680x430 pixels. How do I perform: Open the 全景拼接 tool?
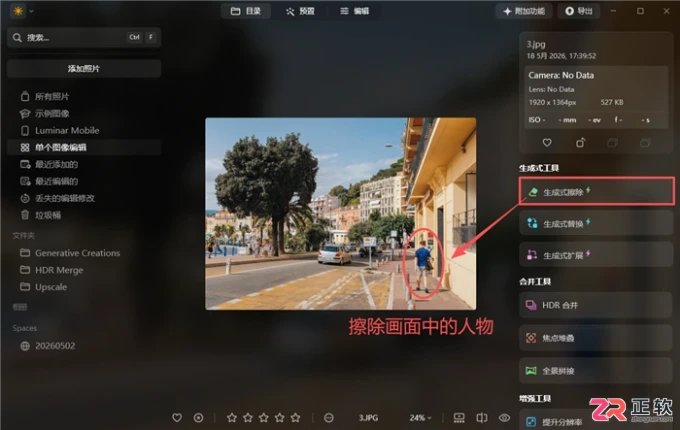(x=596, y=371)
